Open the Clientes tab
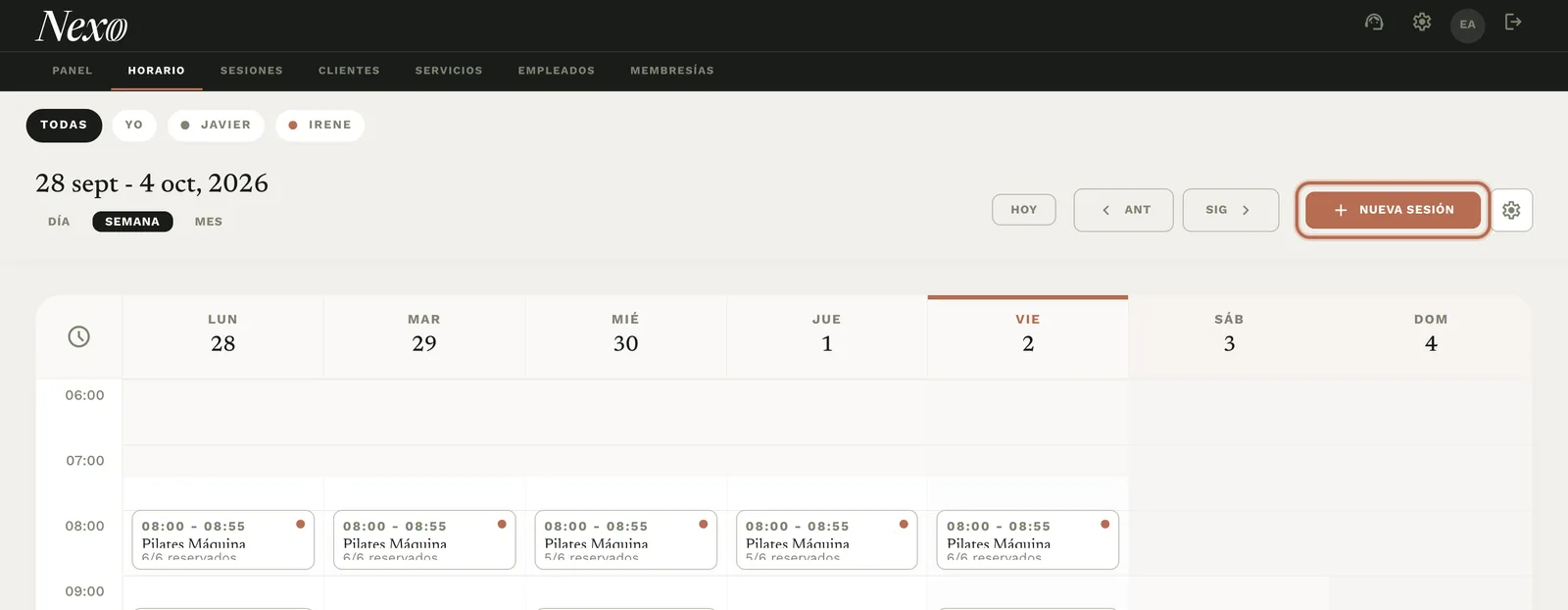Image resolution: width=1568 pixels, height=610 pixels. (x=349, y=71)
